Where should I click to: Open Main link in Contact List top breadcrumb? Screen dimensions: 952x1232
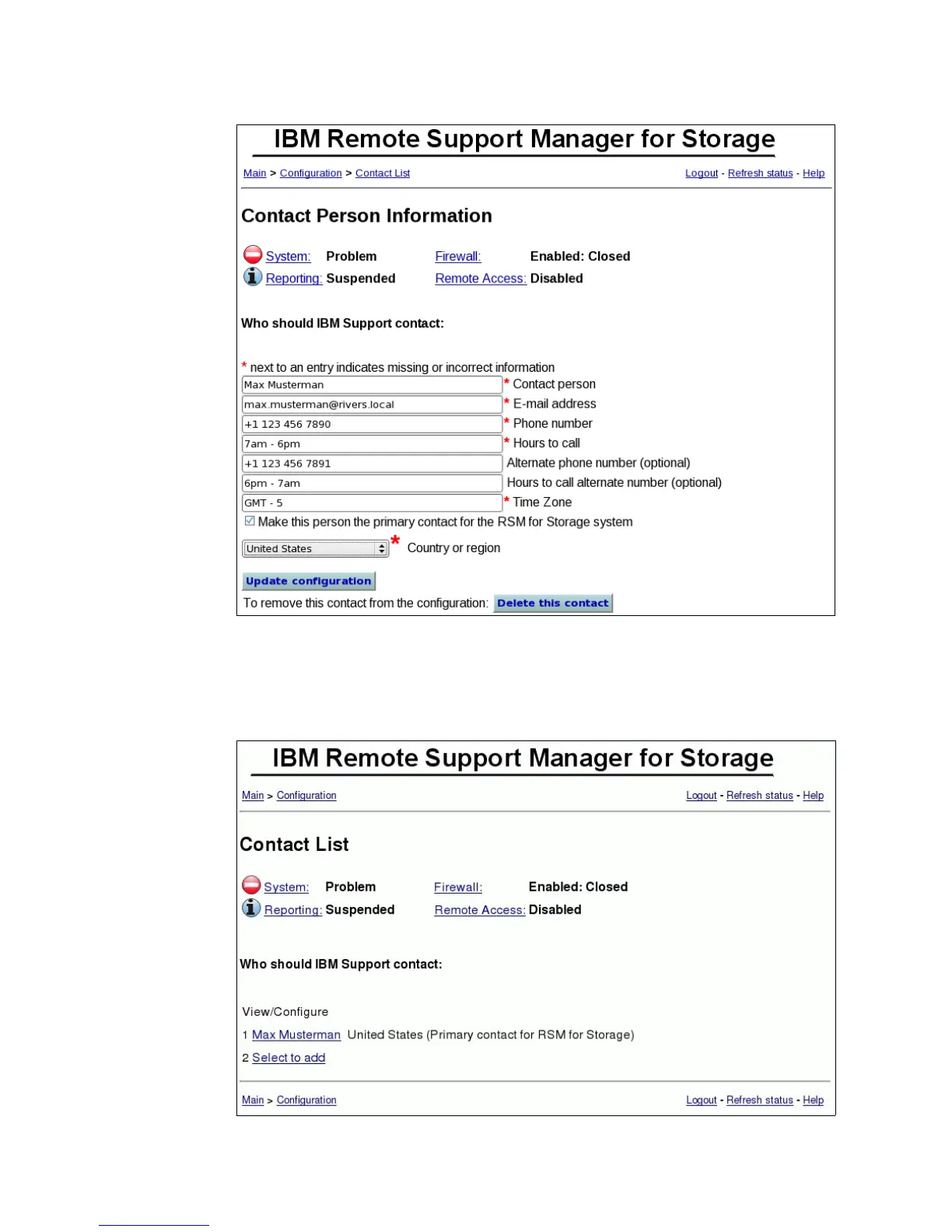[253, 796]
